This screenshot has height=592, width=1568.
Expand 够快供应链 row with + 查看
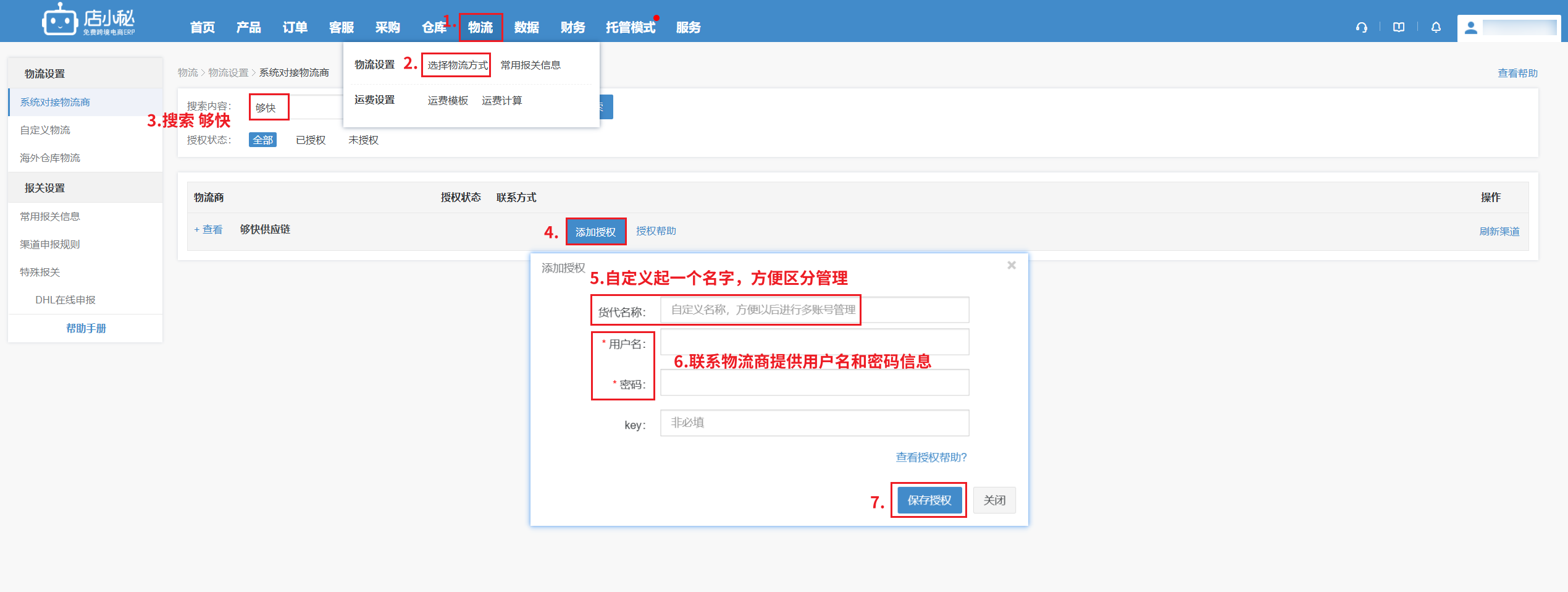(208, 230)
